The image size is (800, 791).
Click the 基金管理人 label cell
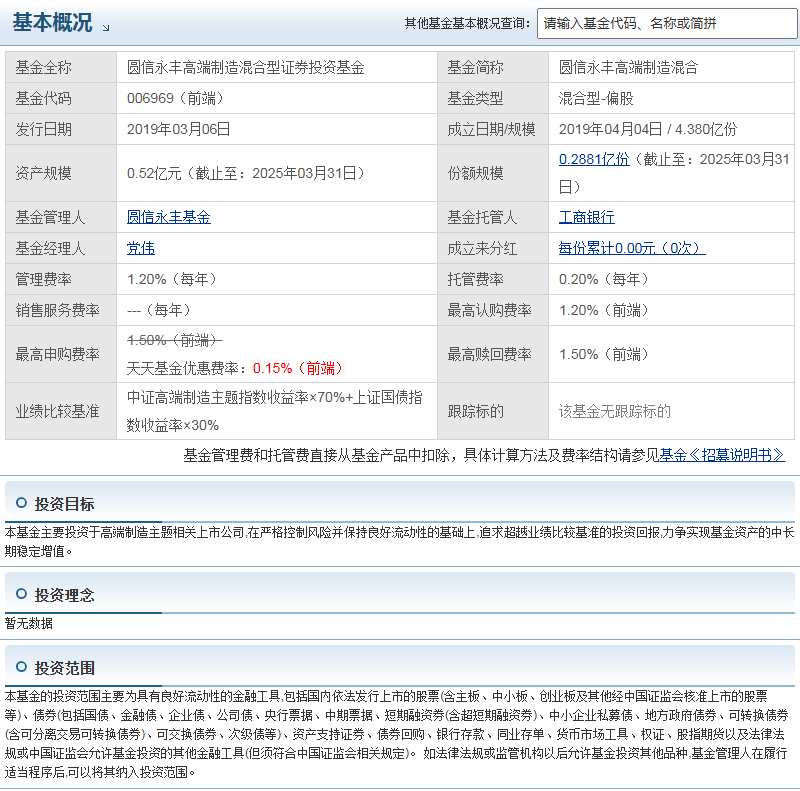click(61, 217)
